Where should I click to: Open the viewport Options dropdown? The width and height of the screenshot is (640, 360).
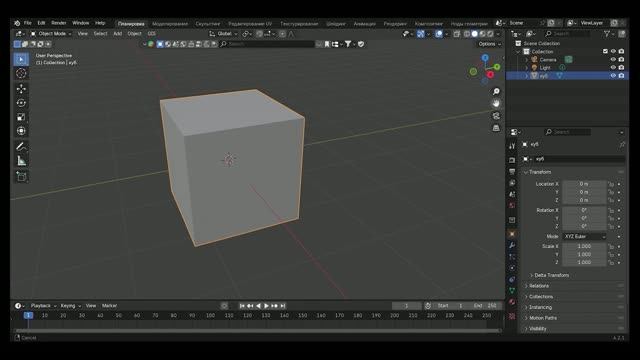[489, 44]
